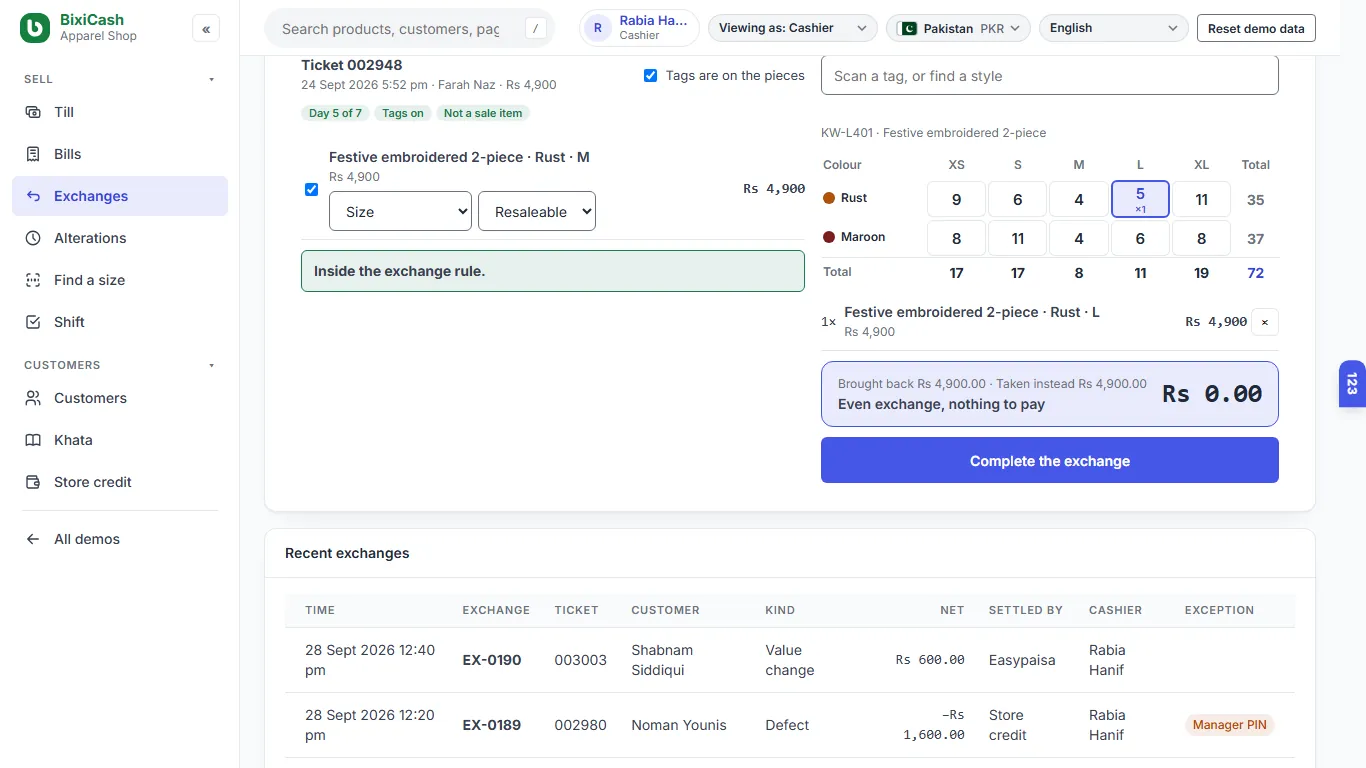
Task: Click the Exchanges return-arrow icon
Action: [x=33, y=196]
